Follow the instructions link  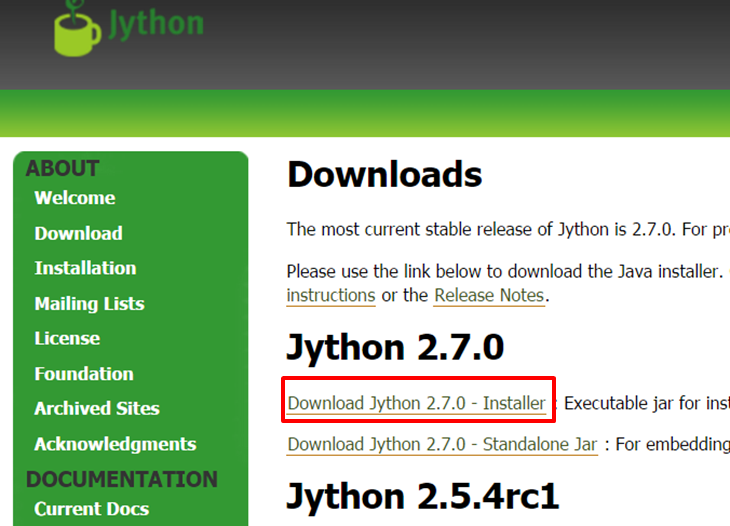pos(331,296)
